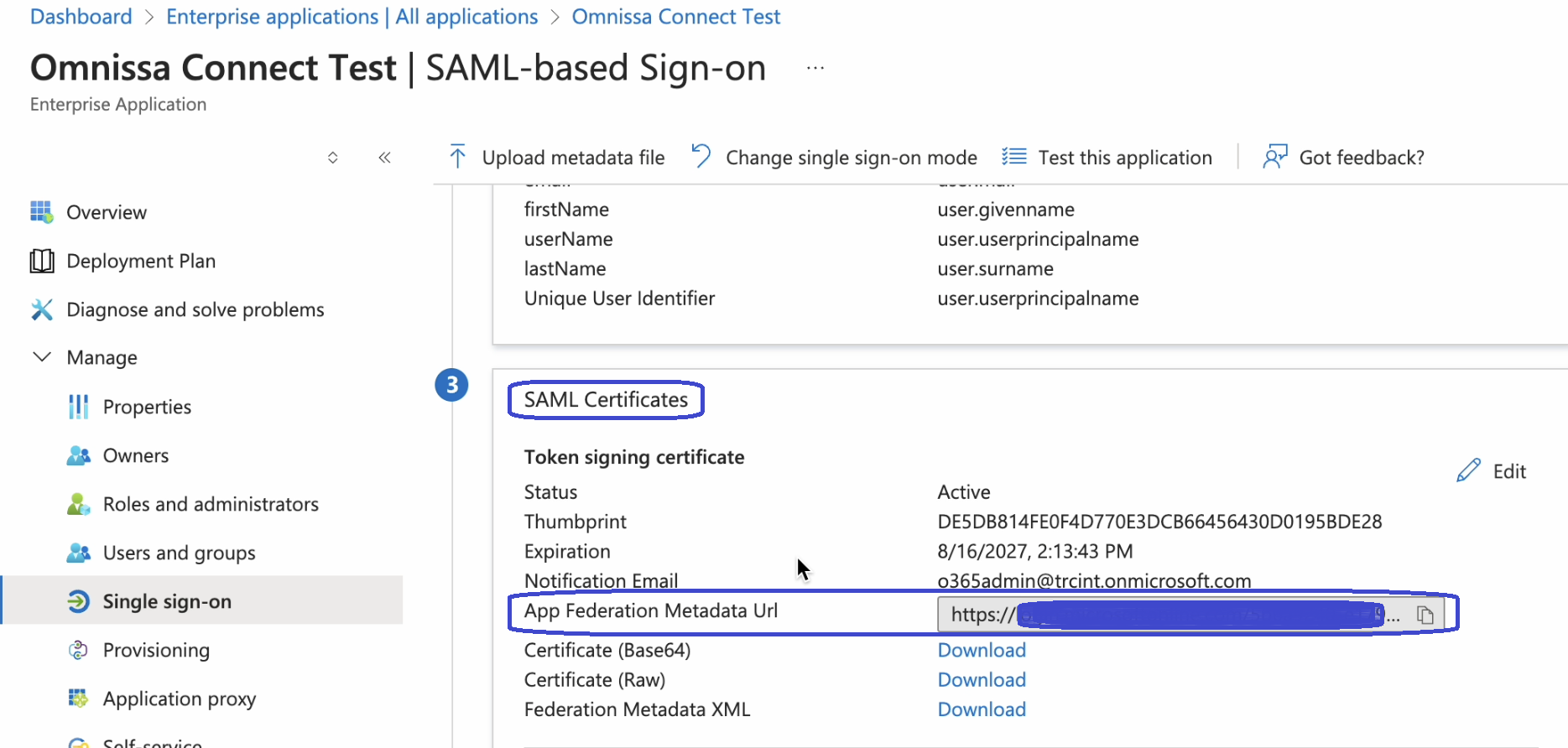The image size is (1568, 748).
Task: Click the user.givenname claim value
Action: click(1006, 209)
